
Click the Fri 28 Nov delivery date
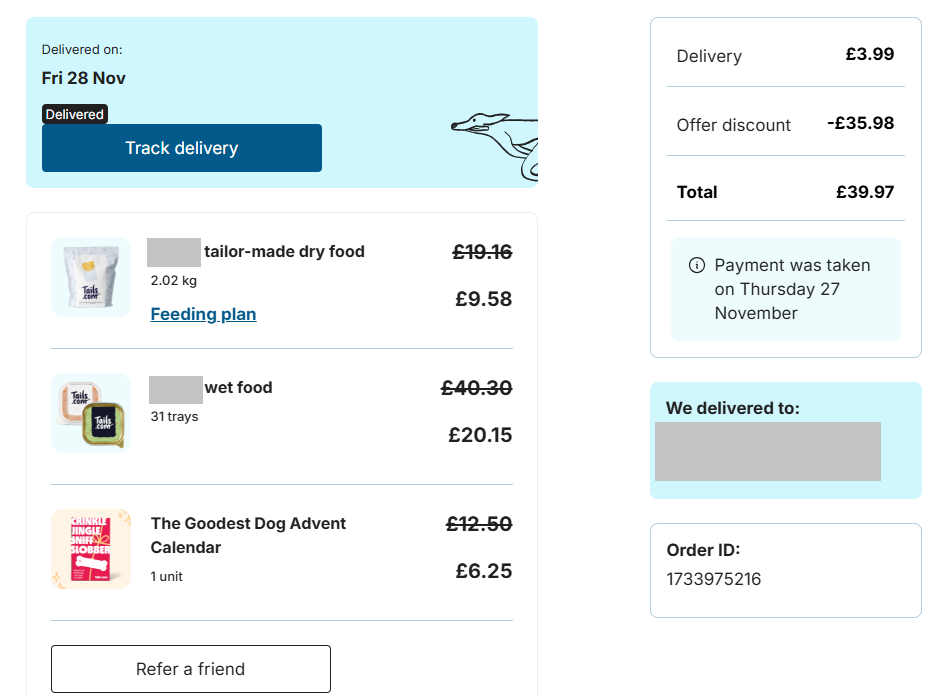click(84, 78)
